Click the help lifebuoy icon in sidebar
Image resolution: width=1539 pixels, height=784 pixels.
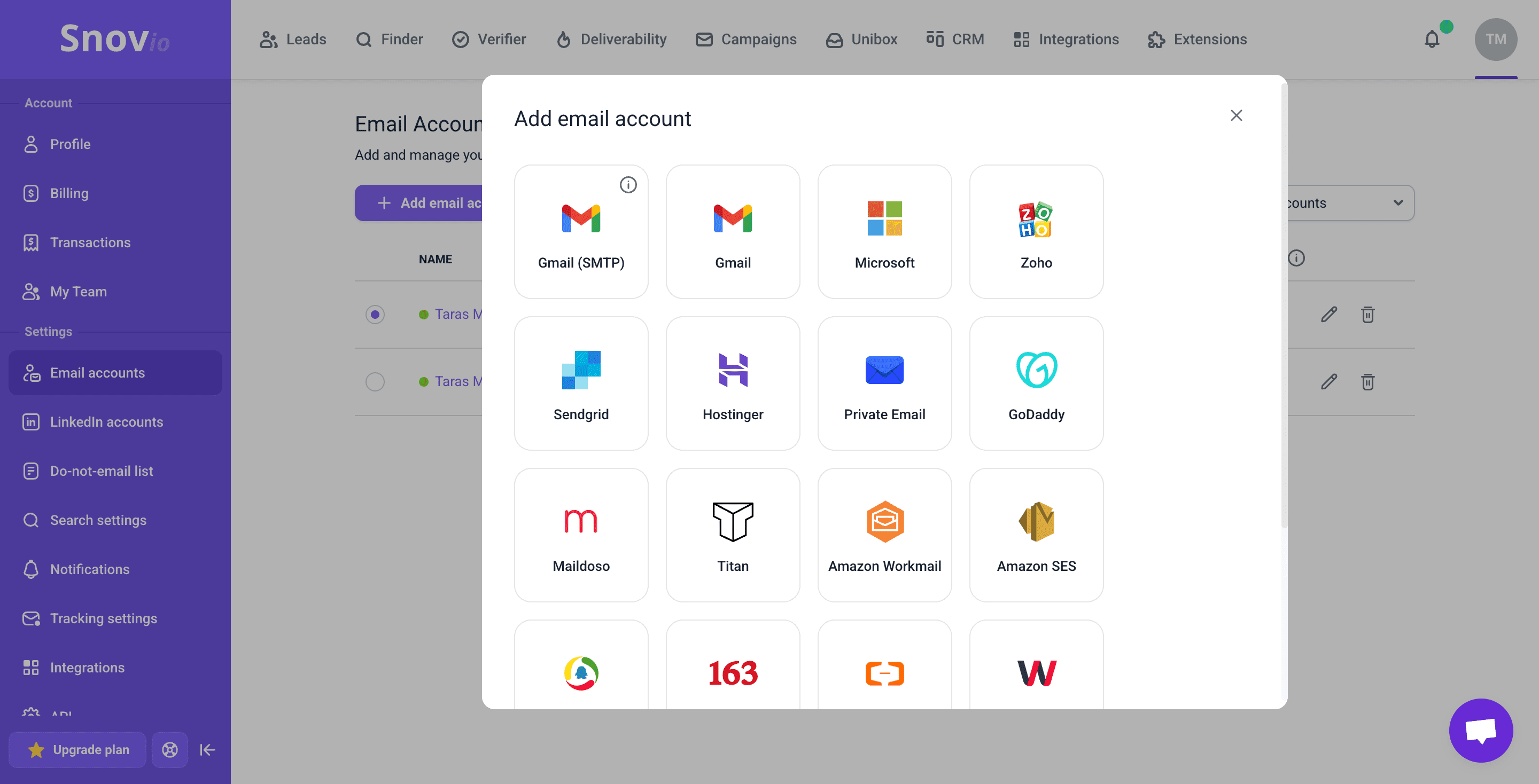170,749
